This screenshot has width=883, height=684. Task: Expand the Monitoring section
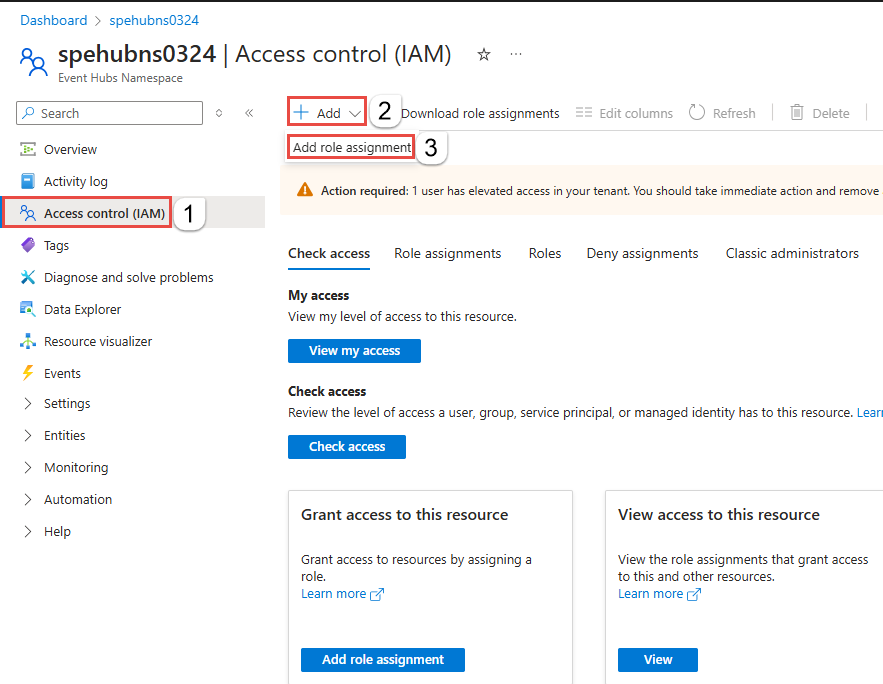coord(28,467)
